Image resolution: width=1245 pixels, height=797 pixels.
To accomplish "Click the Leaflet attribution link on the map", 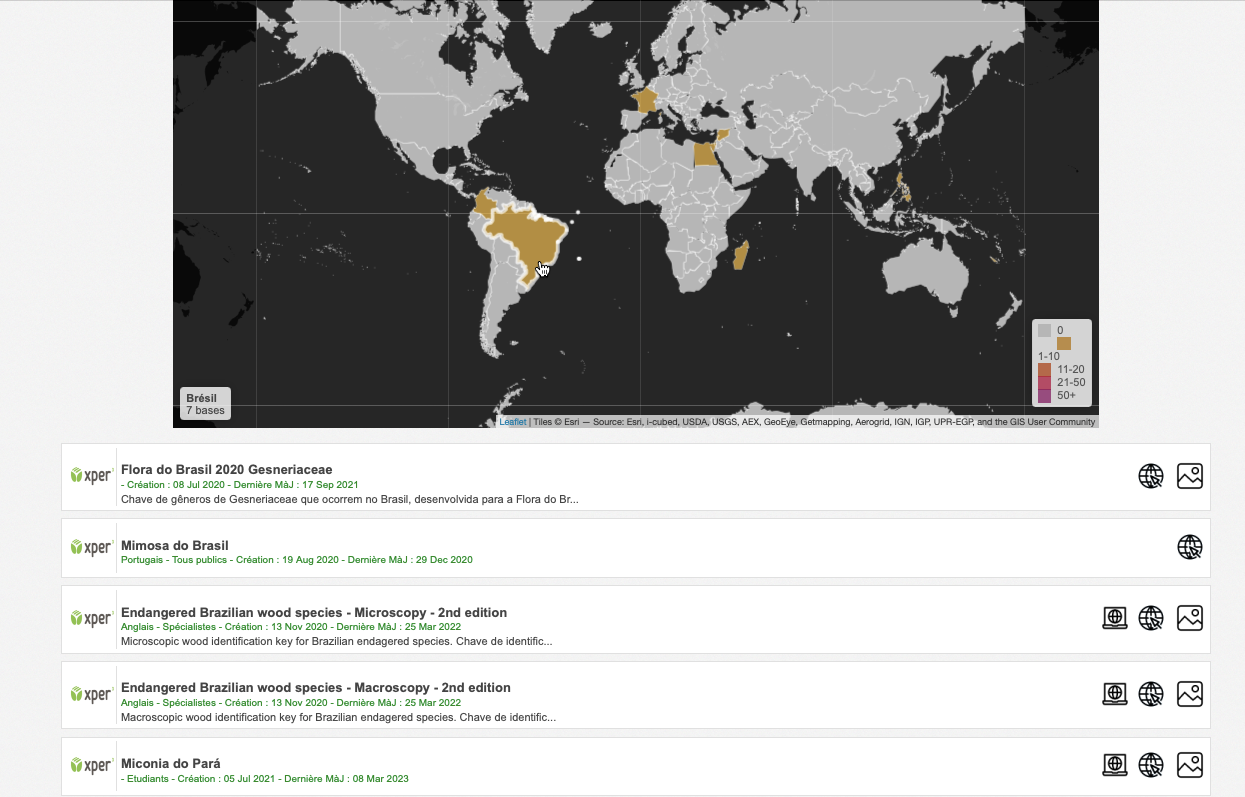I will pos(512,422).
